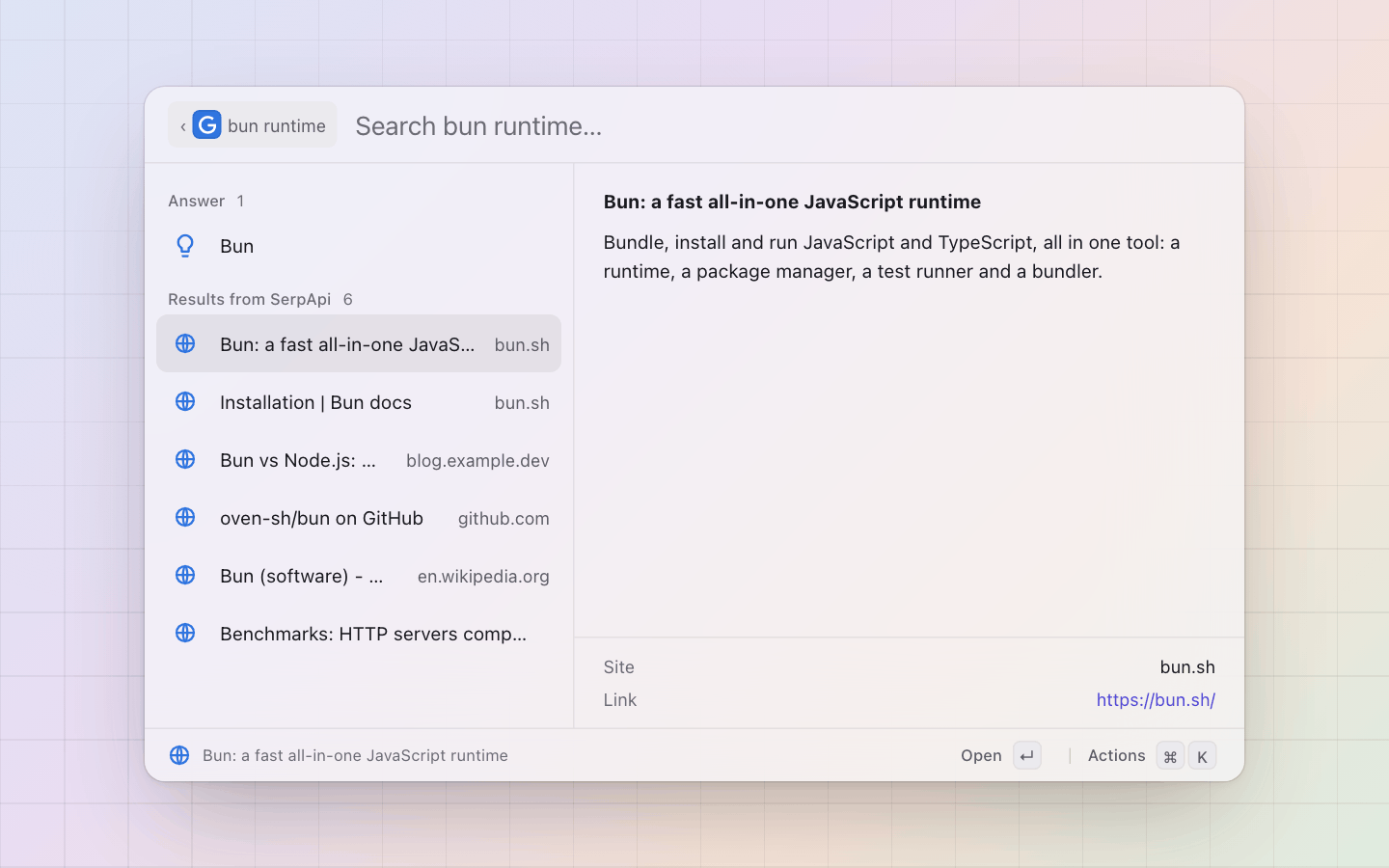Click the Answer section header

(x=196, y=201)
